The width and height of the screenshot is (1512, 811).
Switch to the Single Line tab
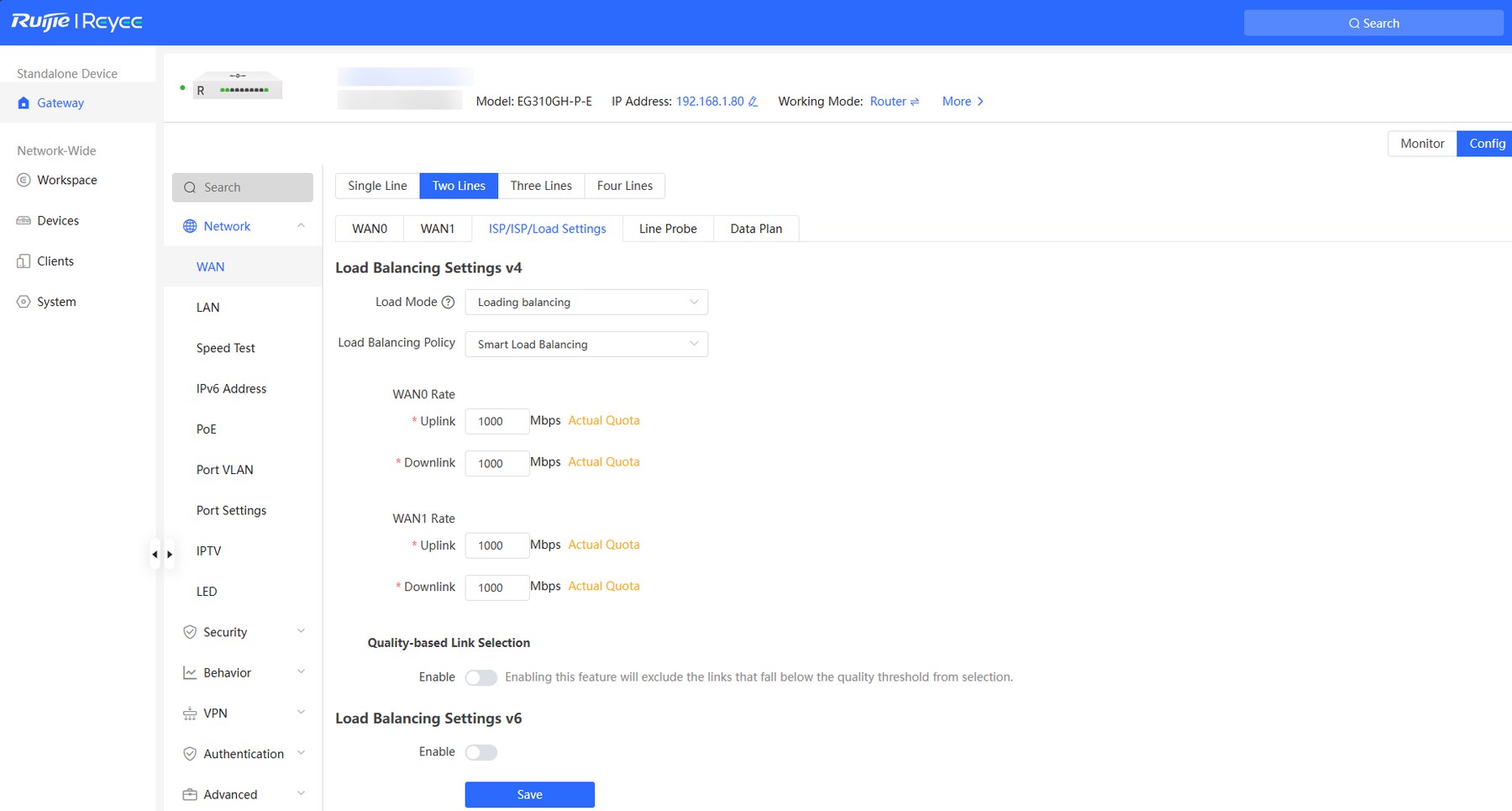(x=377, y=186)
